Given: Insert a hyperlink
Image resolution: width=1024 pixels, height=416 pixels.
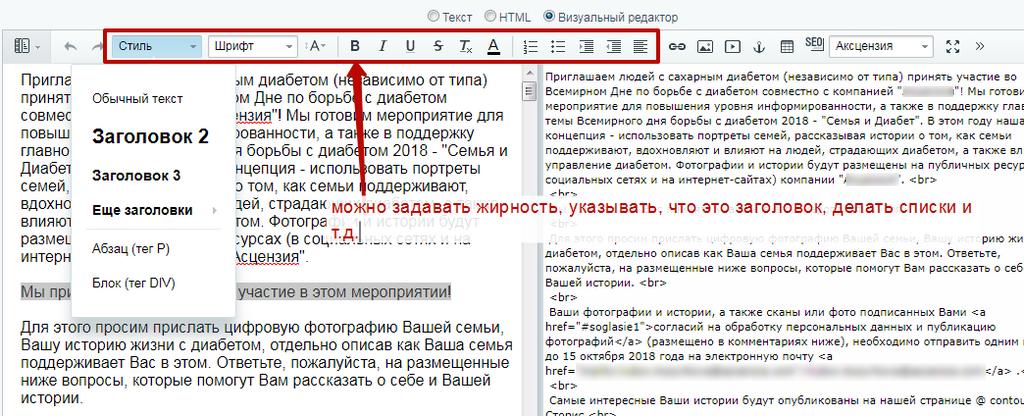Looking at the screenshot, I should coord(678,46).
